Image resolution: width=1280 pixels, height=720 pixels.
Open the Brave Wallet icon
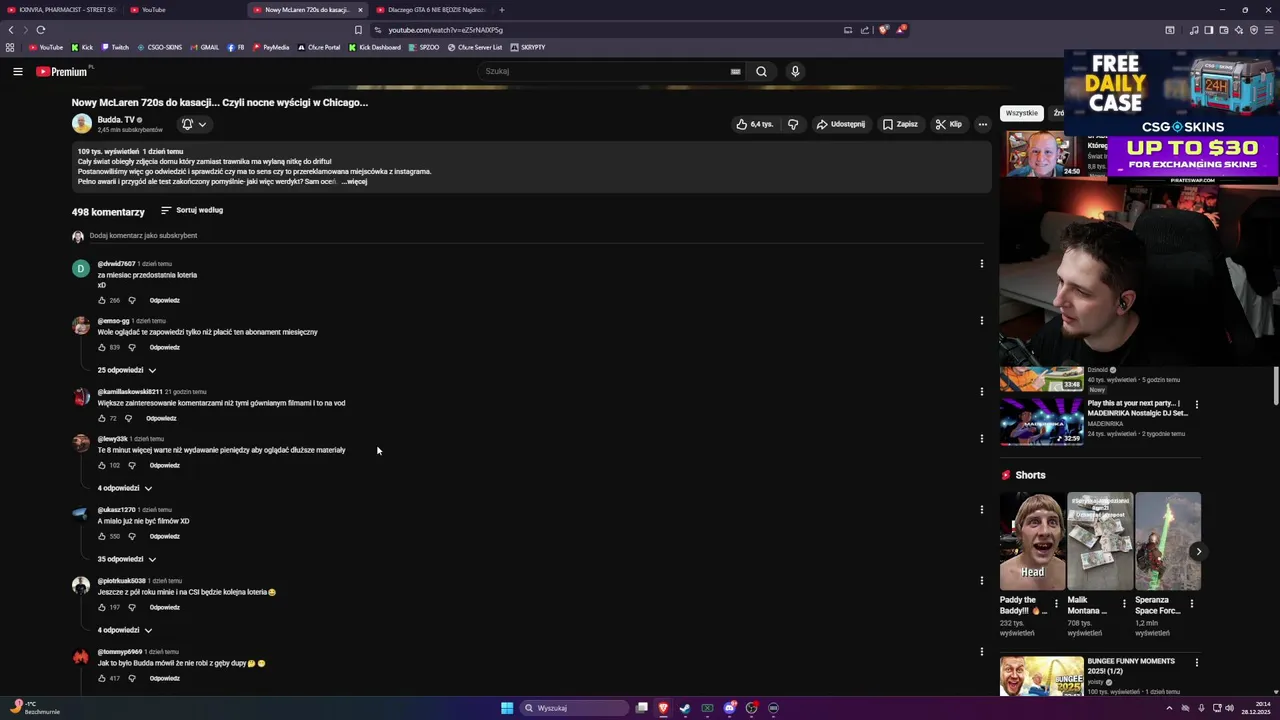[x=1224, y=30]
